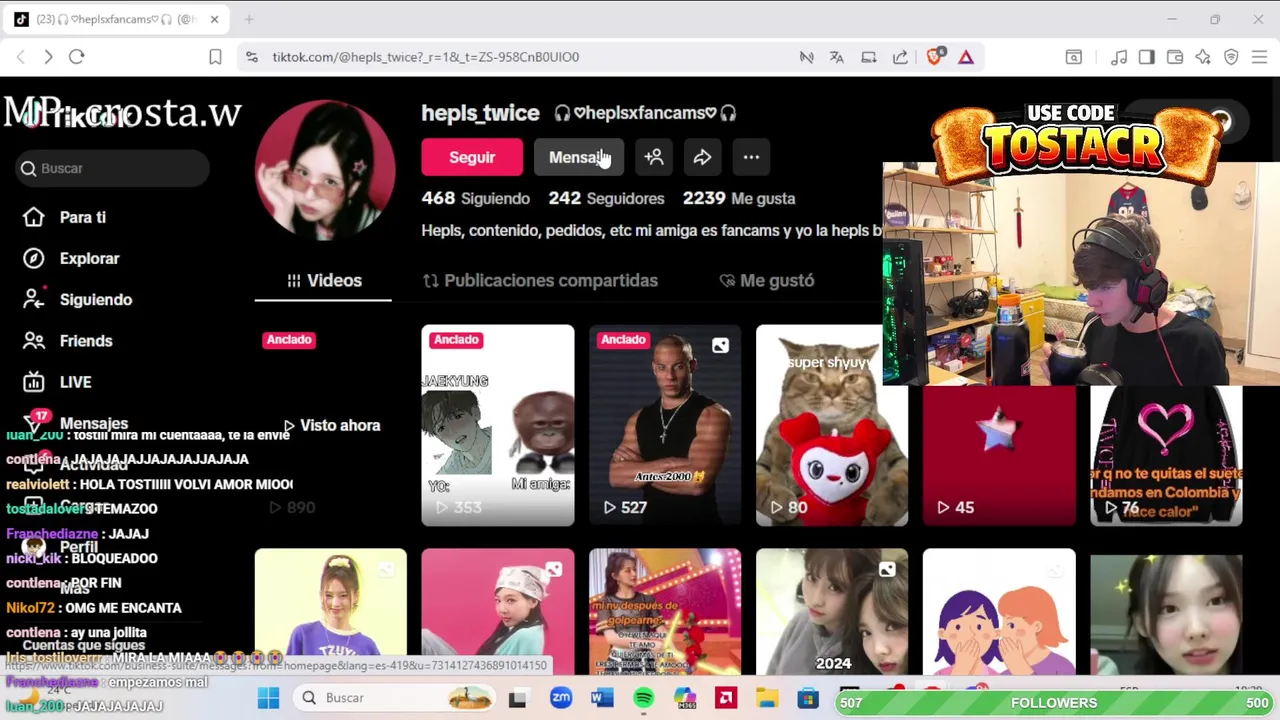The width and height of the screenshot is (1280, 720).
Task: Open the video thumbnail labeled 2024
Action: point(832,612)
